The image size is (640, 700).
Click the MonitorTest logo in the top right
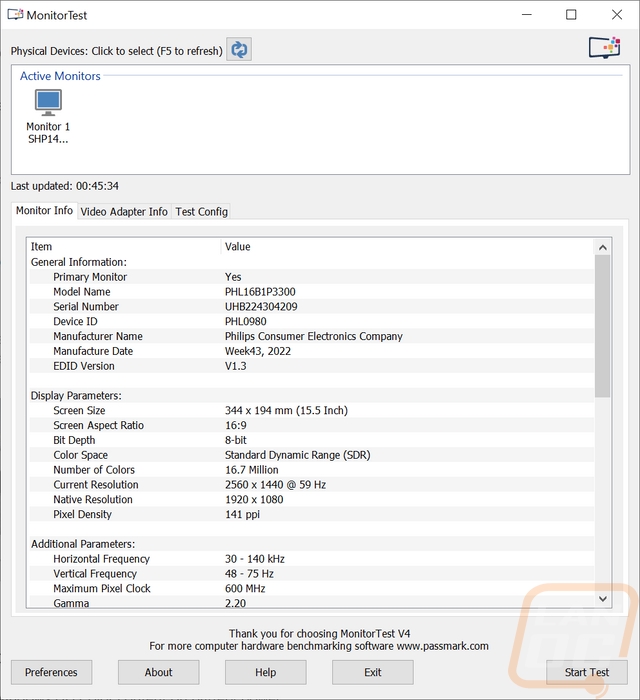605,48
